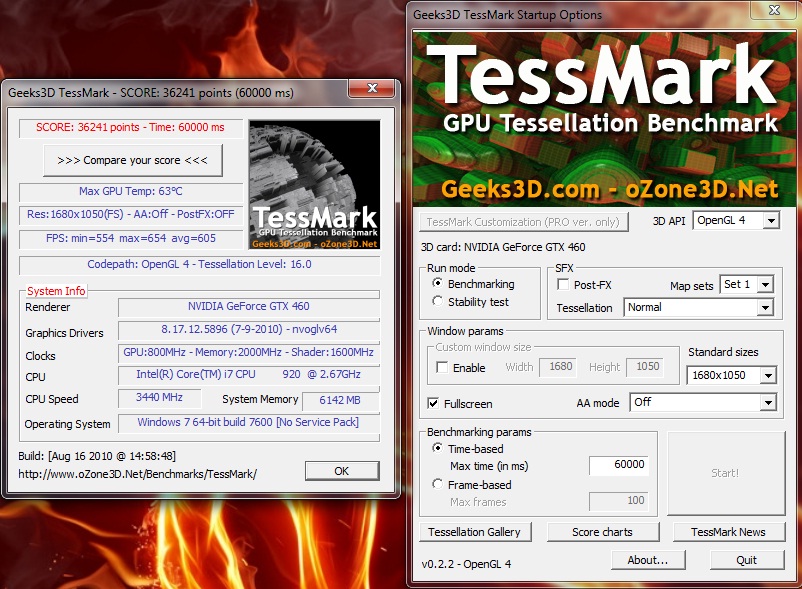Close the TessMark score results window
Image resolution: width=802 pixels, height=589 pixels.
[x=372, y=88]
